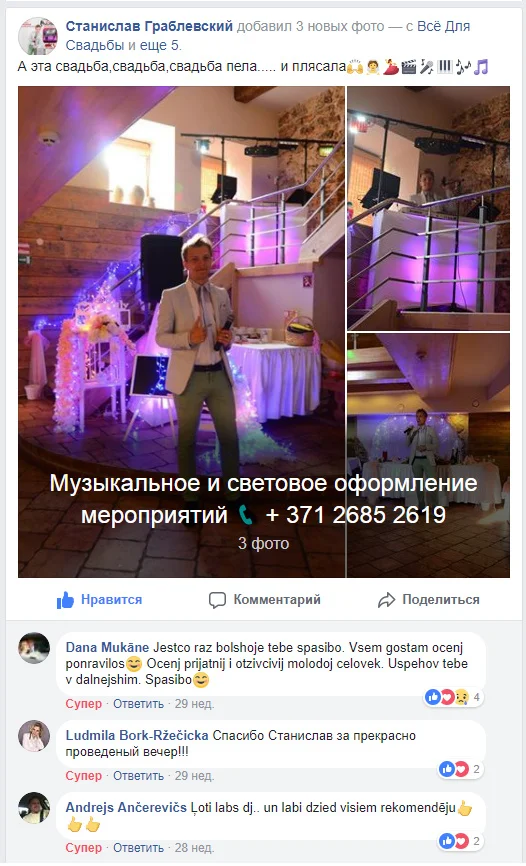
Task: Open the bottom-right banquet hall photo
Action: 428,455
